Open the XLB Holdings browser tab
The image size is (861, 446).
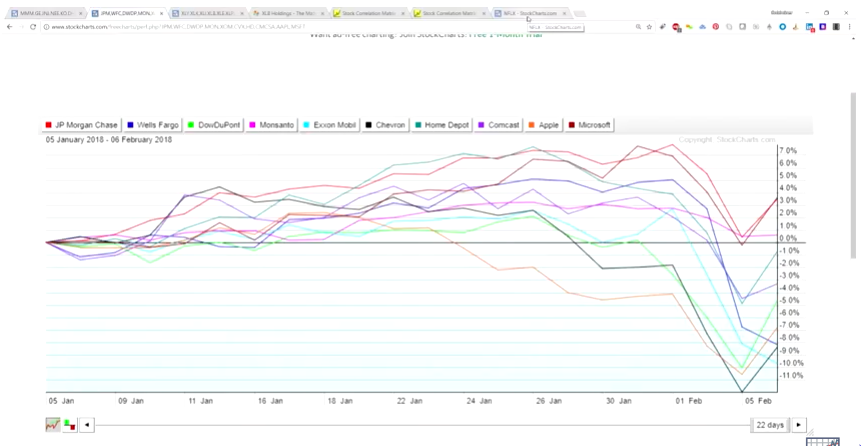[x=286, y=13]
